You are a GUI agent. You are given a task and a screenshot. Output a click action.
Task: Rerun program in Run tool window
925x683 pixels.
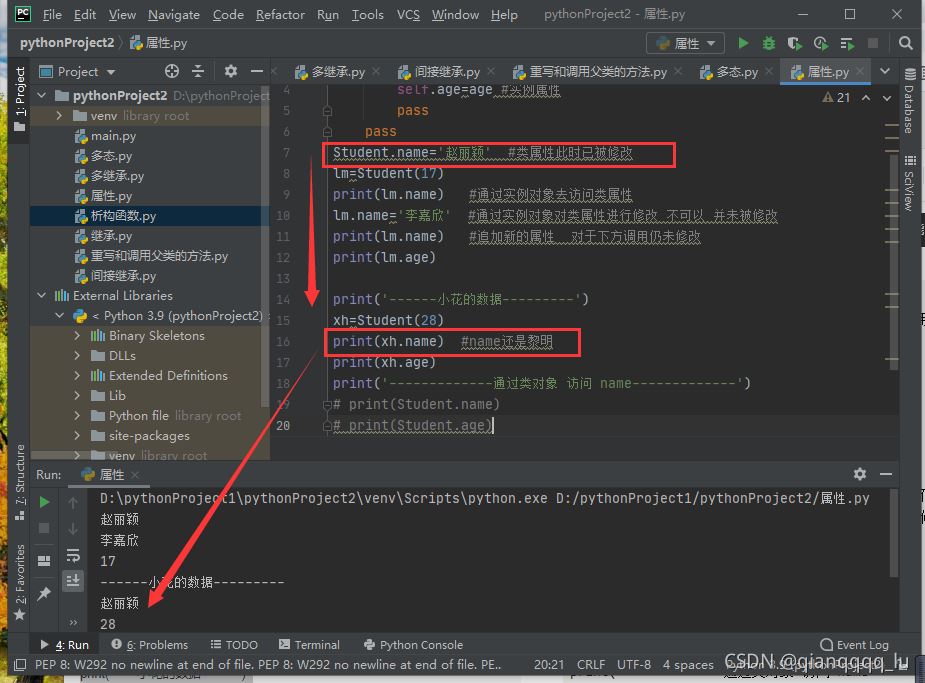coord(44,502)
